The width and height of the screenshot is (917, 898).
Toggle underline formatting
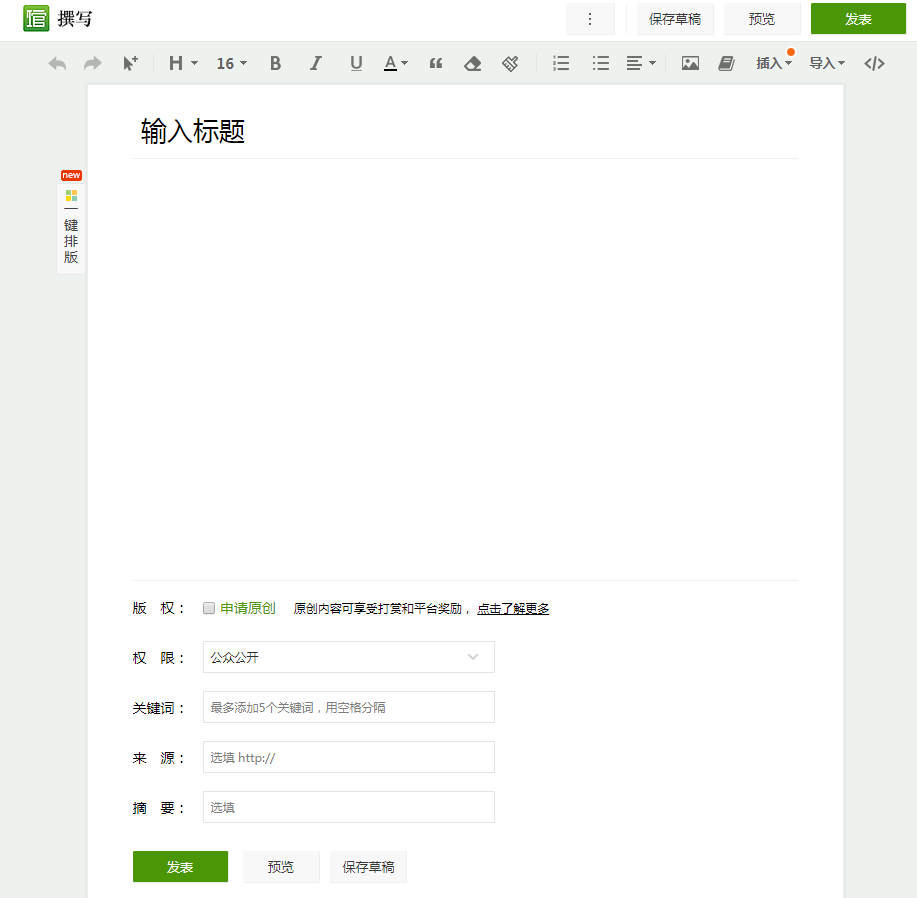coord(356,63)
